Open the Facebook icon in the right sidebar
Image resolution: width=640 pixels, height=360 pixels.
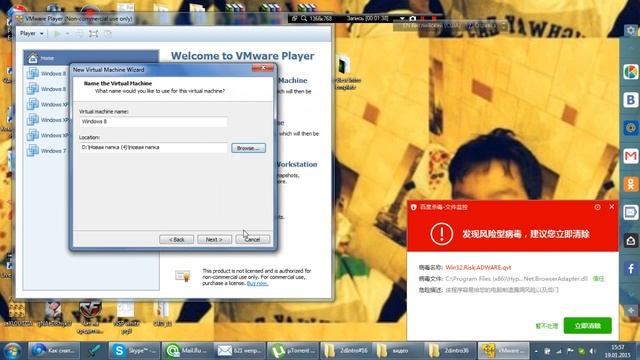(x=631, y=269)
